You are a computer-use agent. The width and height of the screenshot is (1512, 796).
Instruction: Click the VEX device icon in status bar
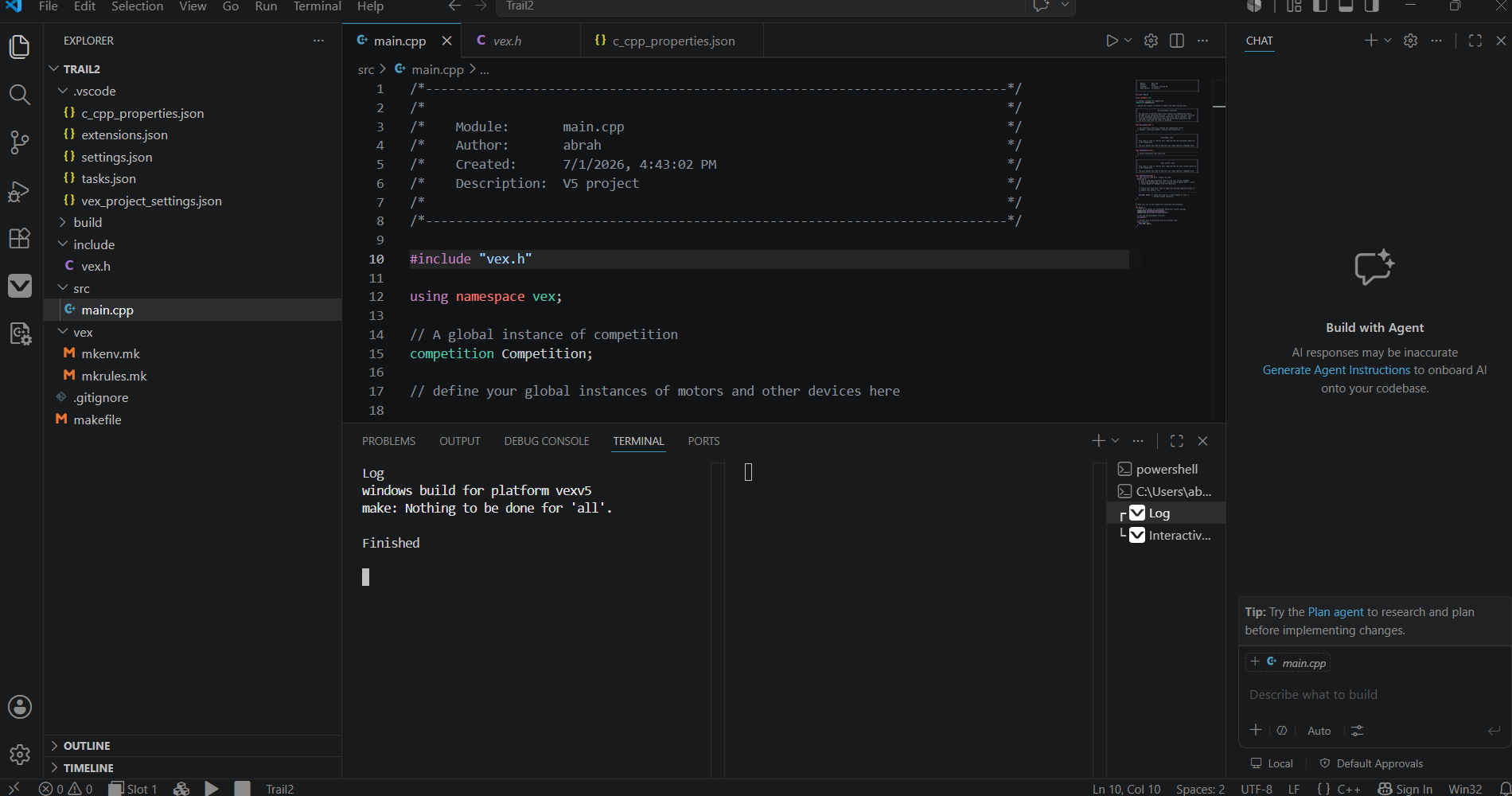(181, 788)
